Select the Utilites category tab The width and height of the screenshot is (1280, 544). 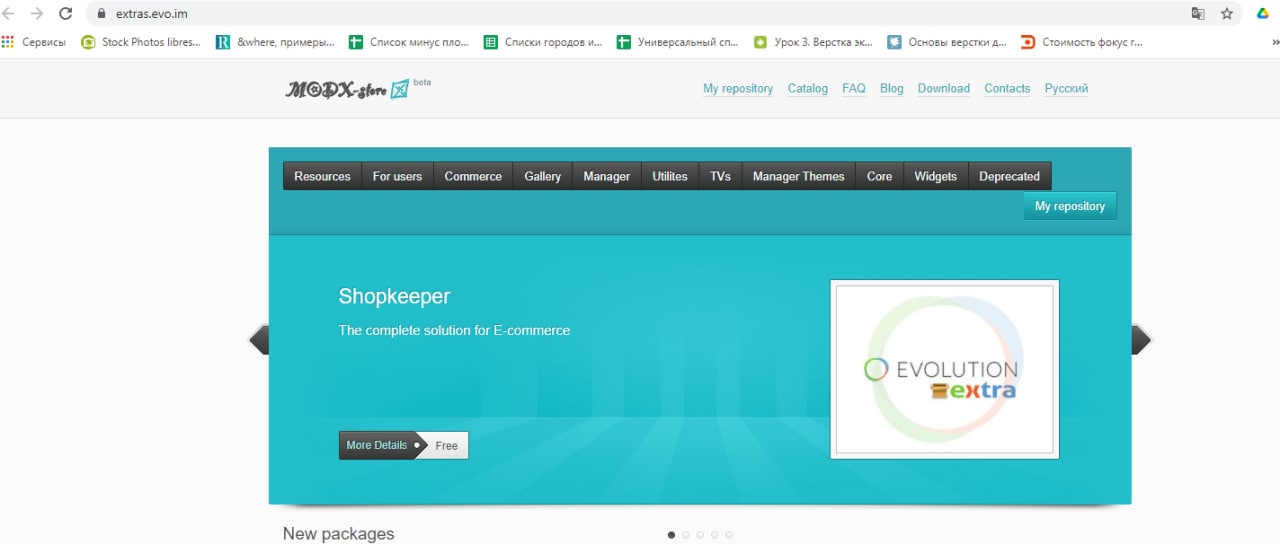(670, 176)
